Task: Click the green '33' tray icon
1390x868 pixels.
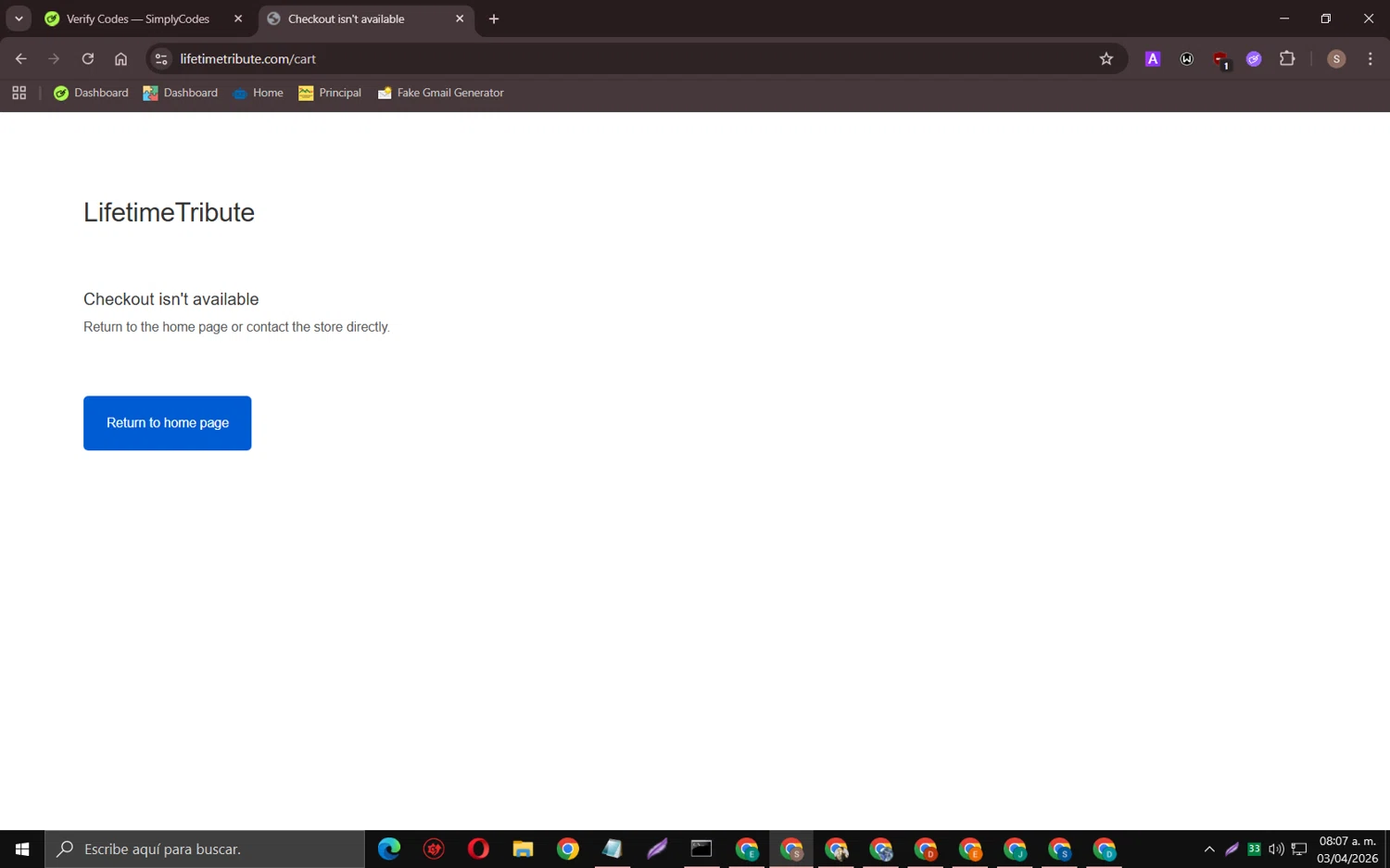Action: (x=1254, y=849)
